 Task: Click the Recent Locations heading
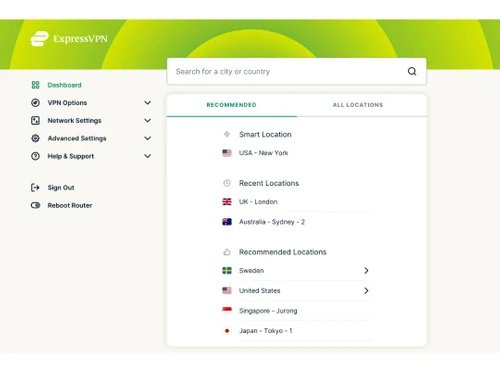[x=269, y=183]
